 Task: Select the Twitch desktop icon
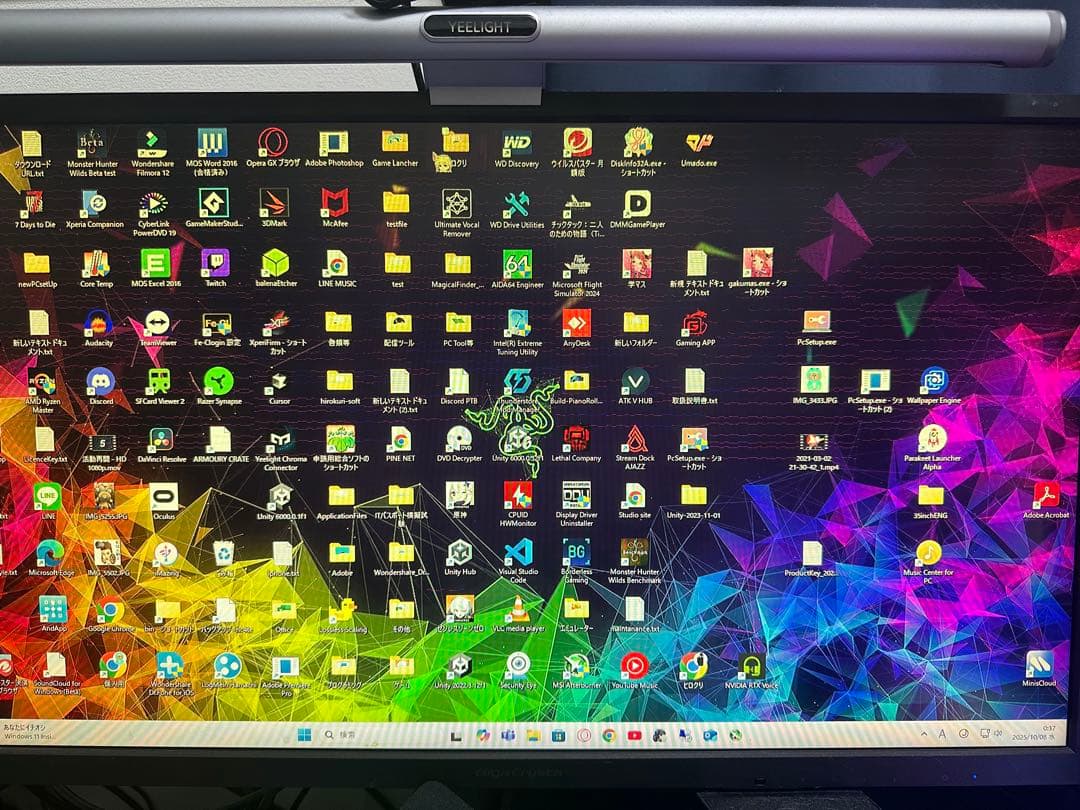click(215, 263)
